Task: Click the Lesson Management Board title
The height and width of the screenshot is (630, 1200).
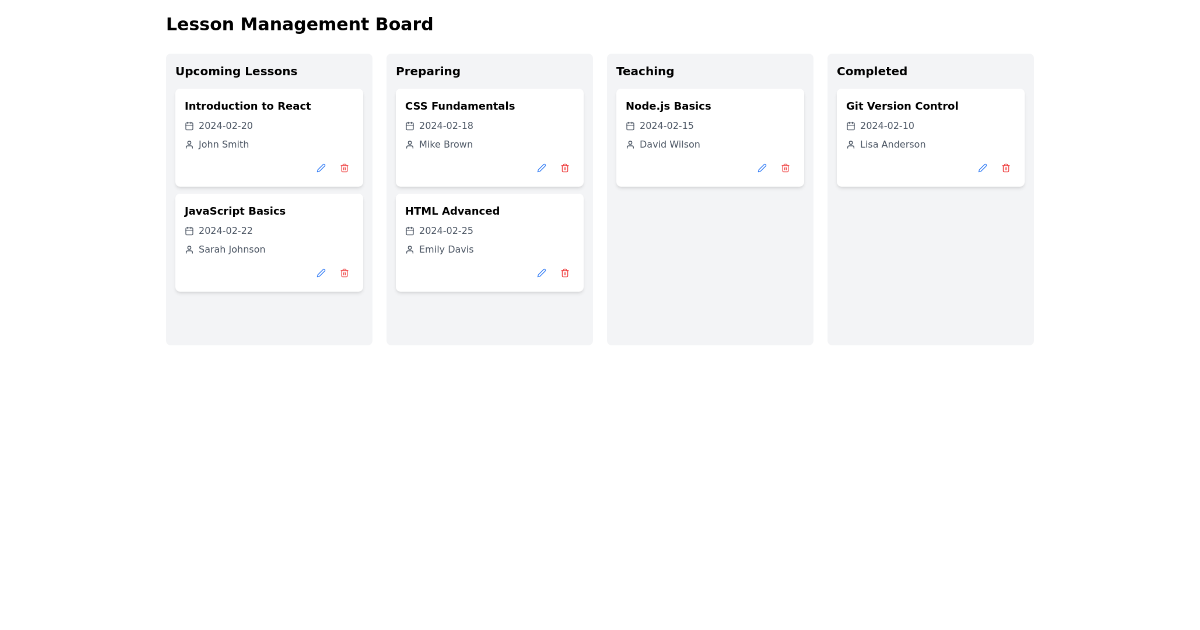Action: click(x=299, y=24)
